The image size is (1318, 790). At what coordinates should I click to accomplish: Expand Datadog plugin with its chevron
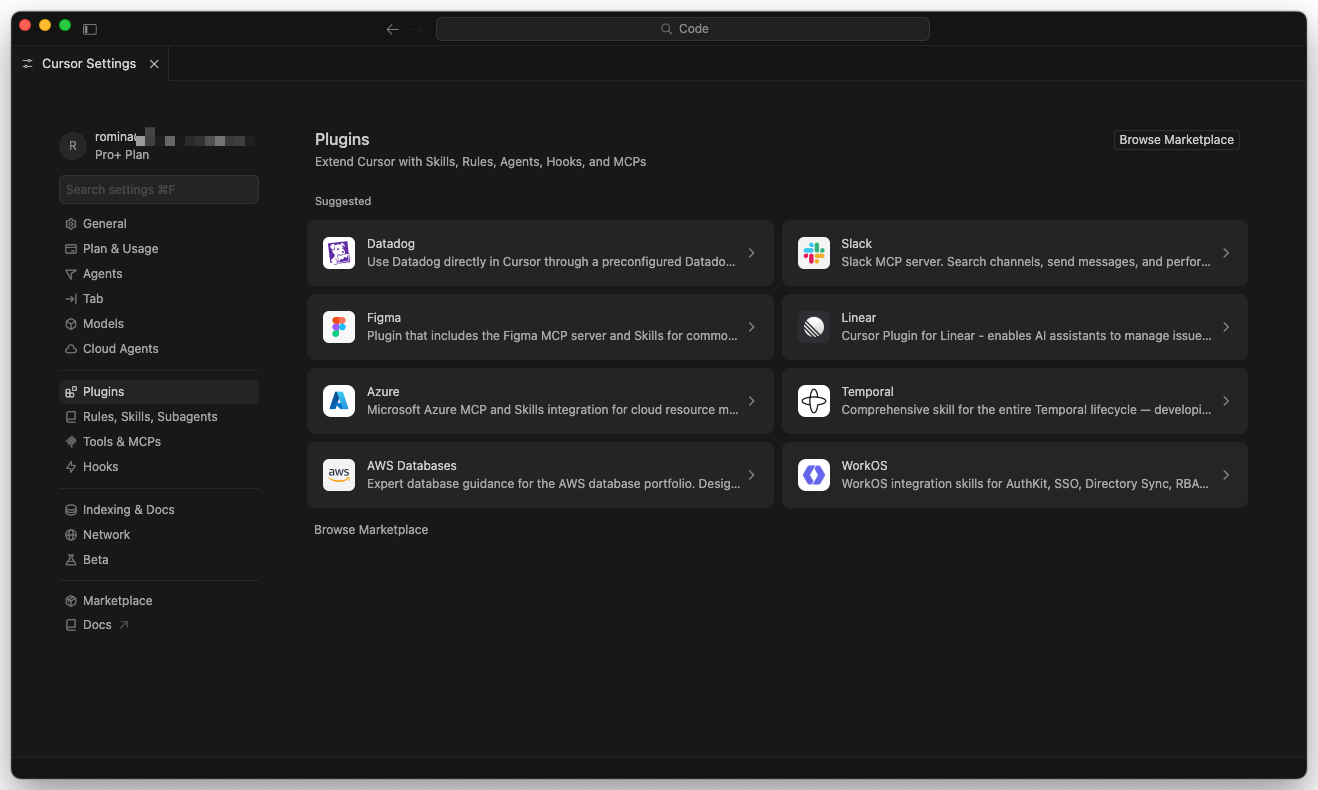(x=752, y=253)
